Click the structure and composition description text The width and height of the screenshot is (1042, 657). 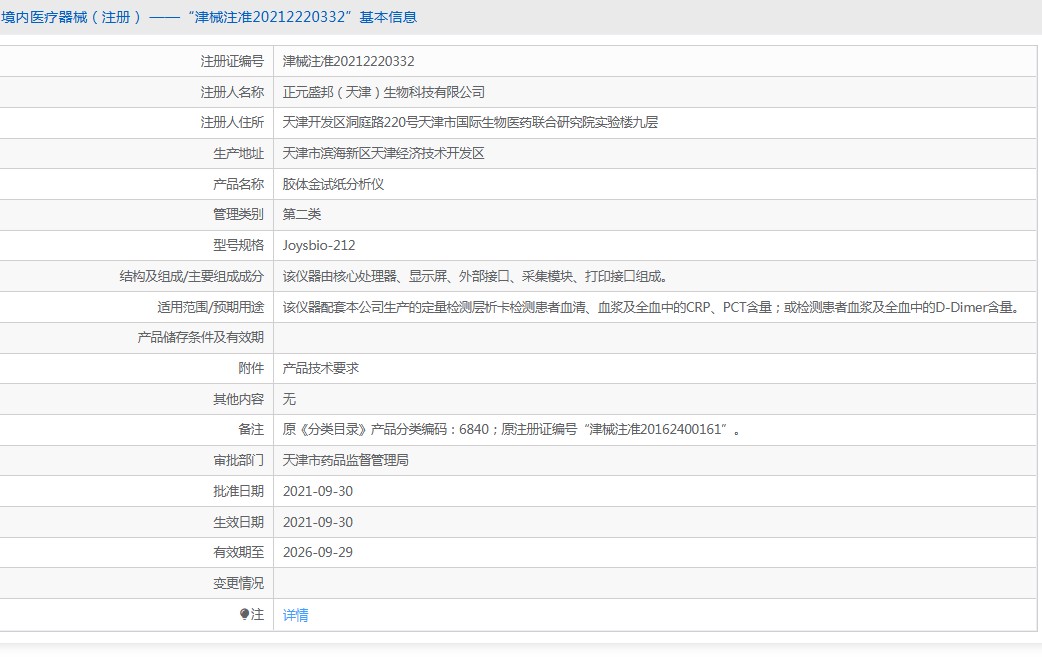coord(475,276)
